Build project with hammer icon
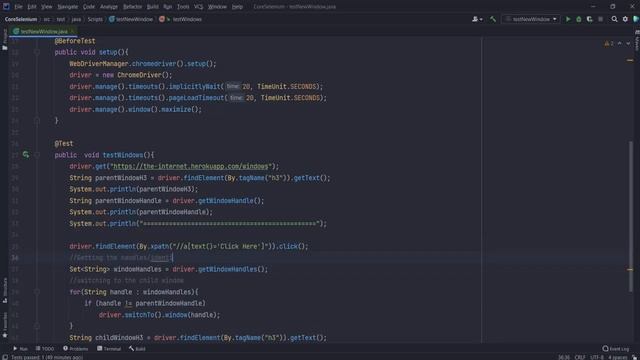 coord(493,19)
